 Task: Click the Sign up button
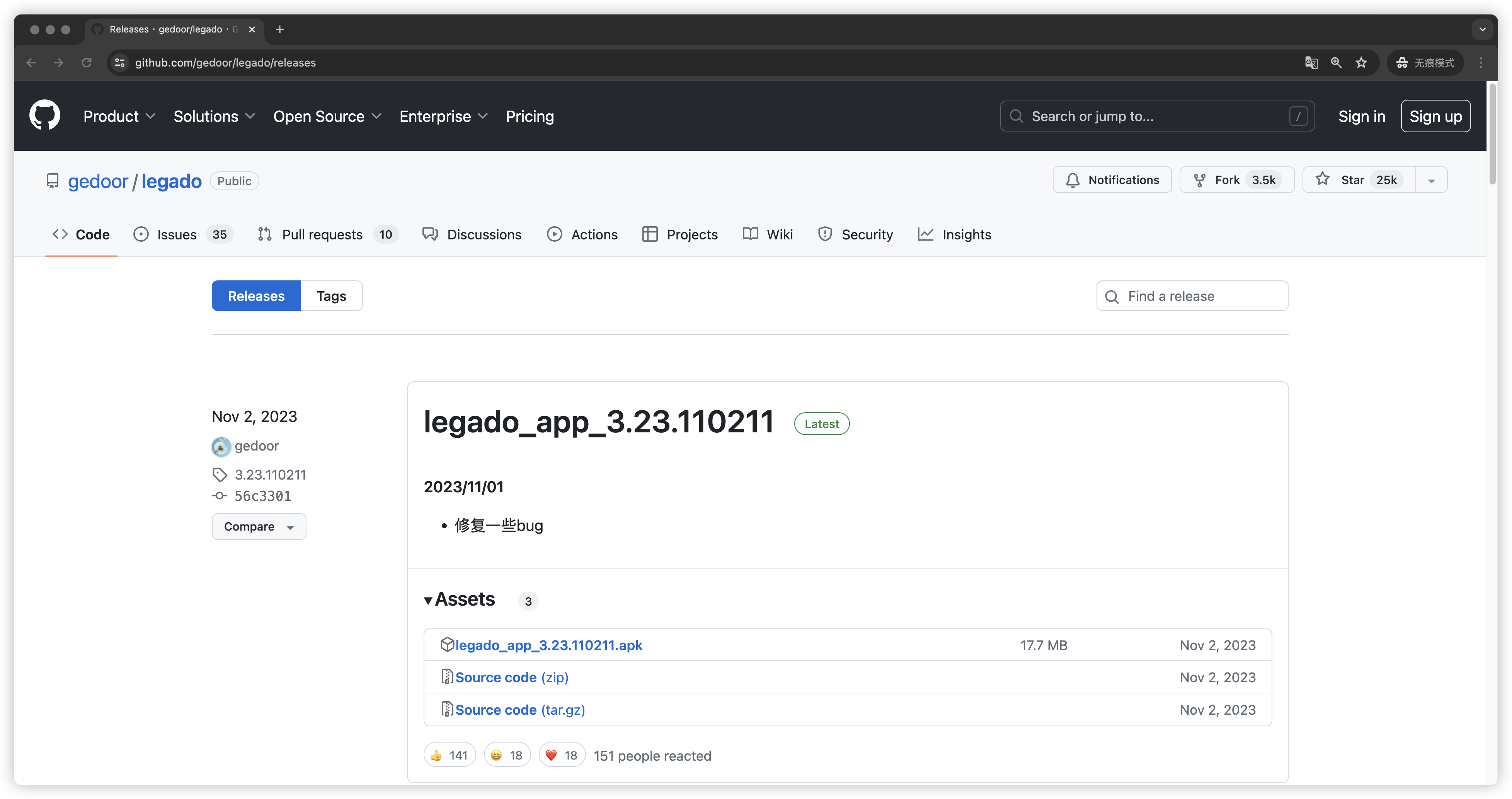click(x=1436, y=116)
